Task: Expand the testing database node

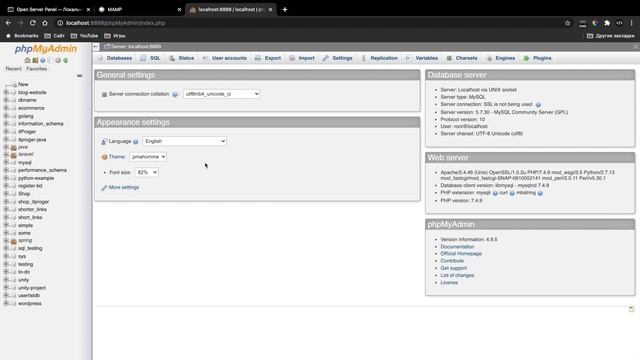Action: [6, 264]
